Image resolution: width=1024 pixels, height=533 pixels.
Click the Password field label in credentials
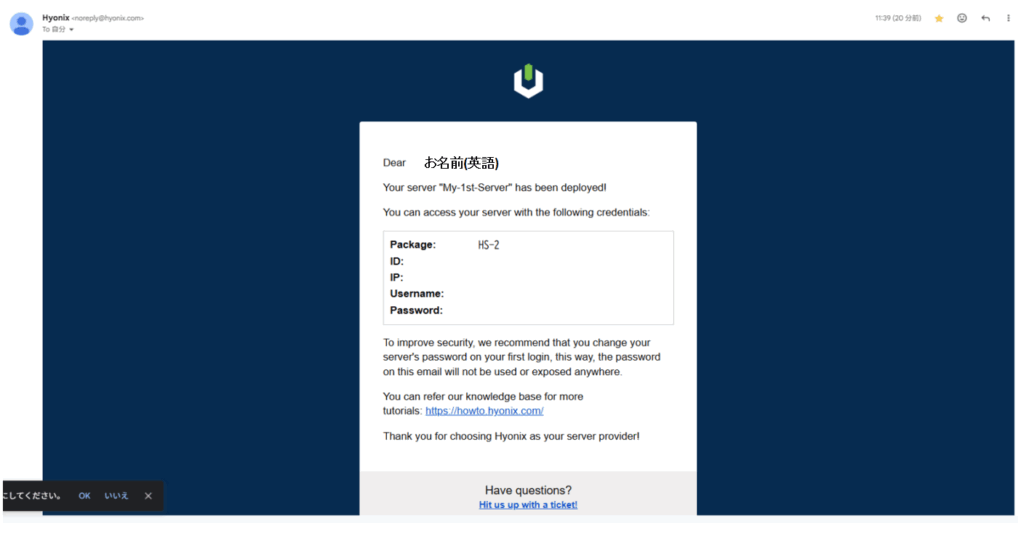coord(416,310)
